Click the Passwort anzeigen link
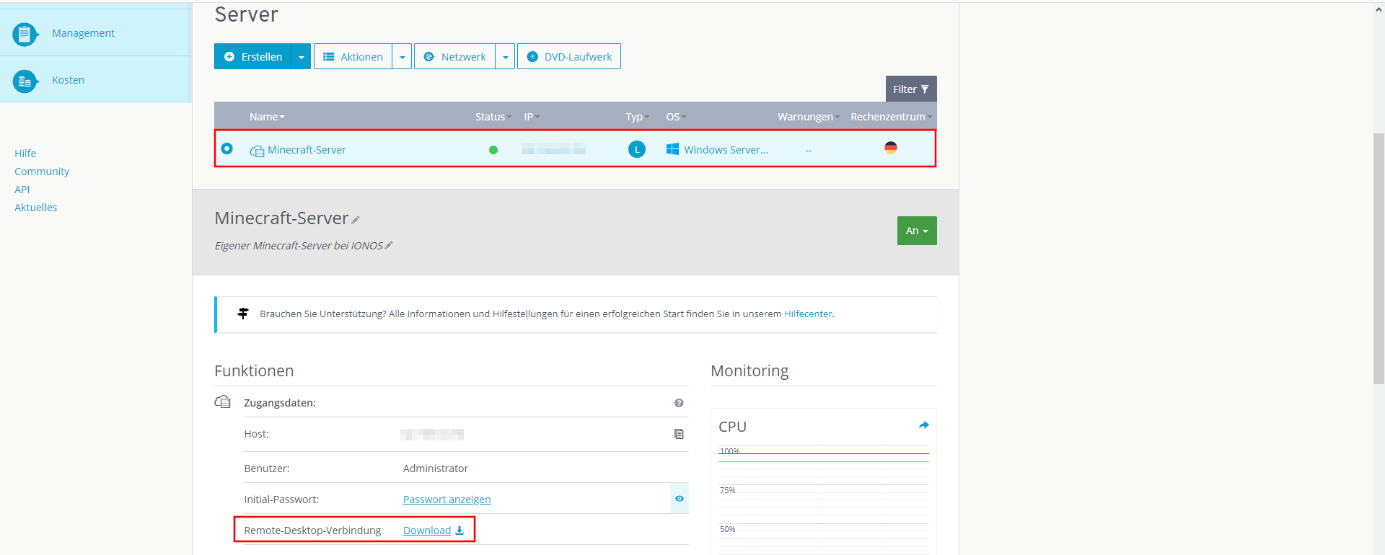Viewport: 1385px width, 555px height. (x=447, y=499)
